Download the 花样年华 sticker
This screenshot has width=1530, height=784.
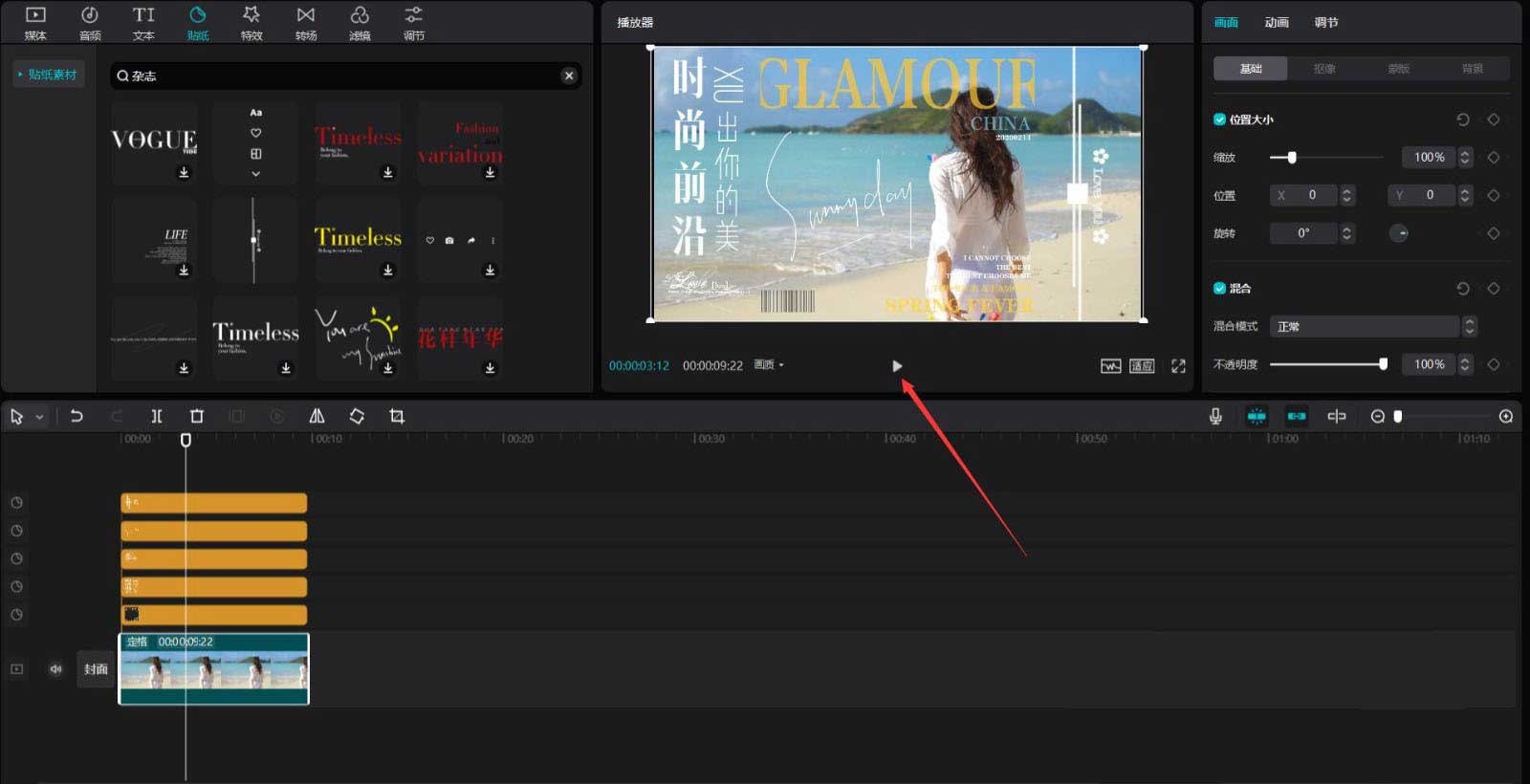click(x=490, y=368)
